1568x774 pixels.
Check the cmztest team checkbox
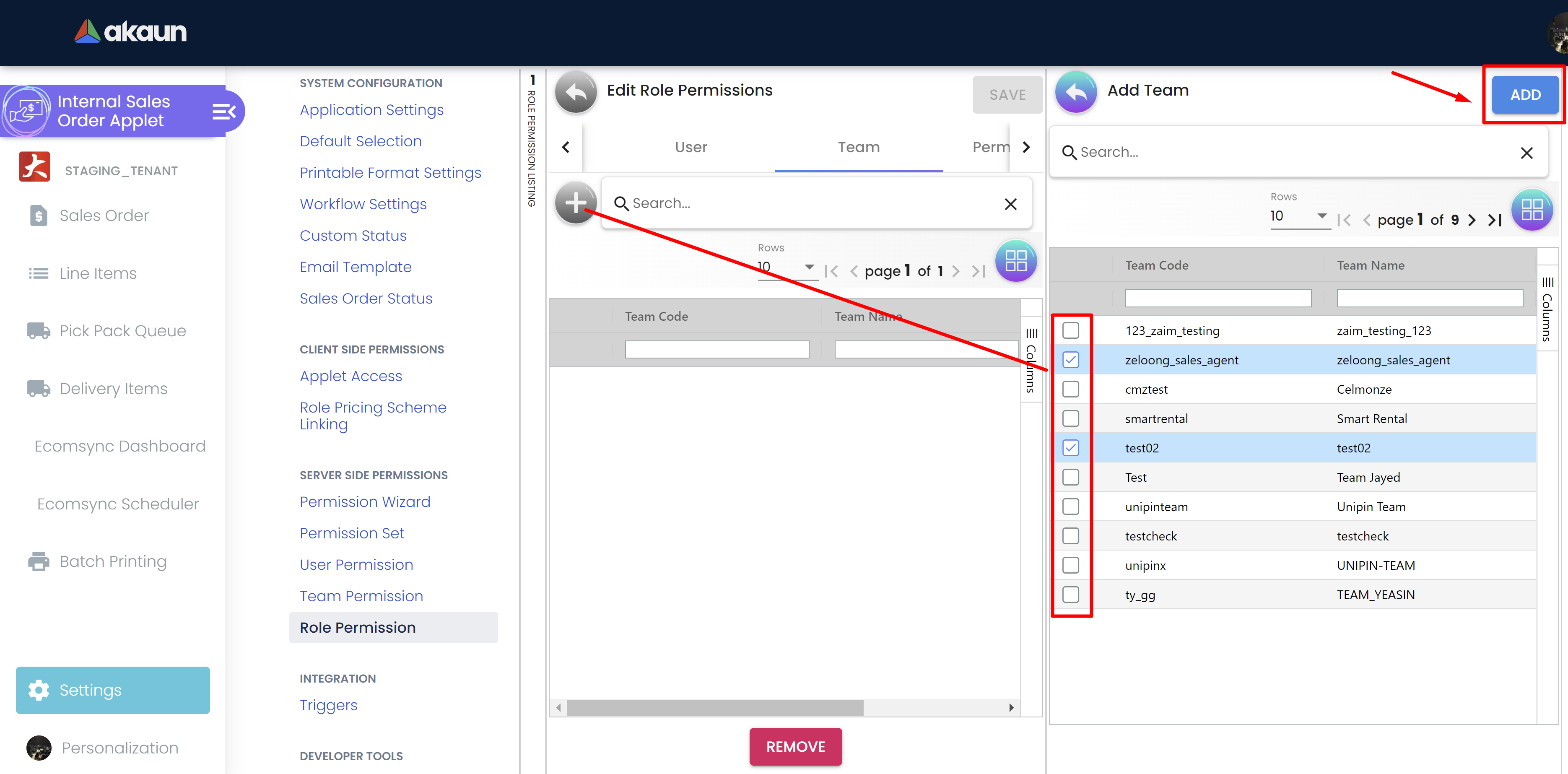click(x=1071, y=389)
